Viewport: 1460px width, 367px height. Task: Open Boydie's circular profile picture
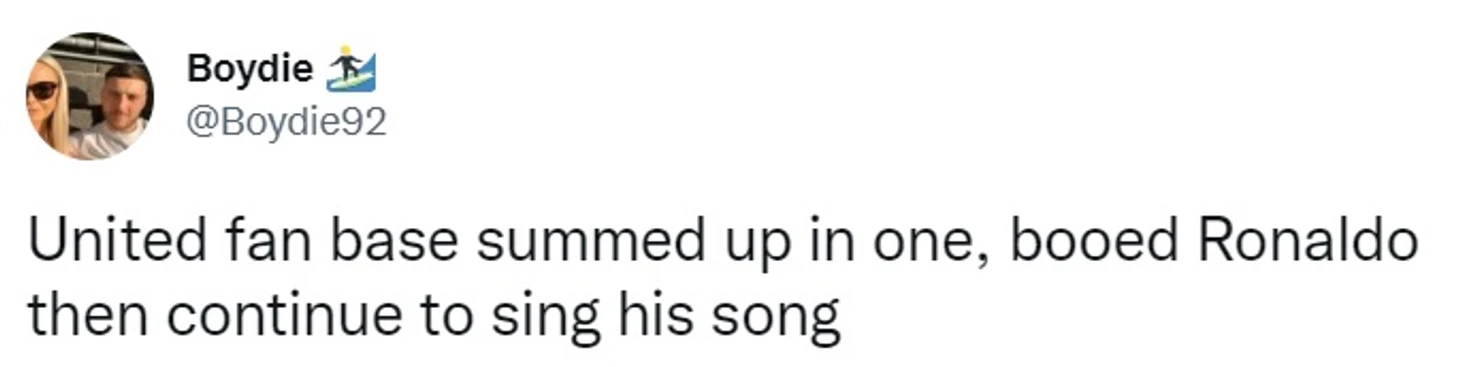pyautogui.click(x=90, y=96)
